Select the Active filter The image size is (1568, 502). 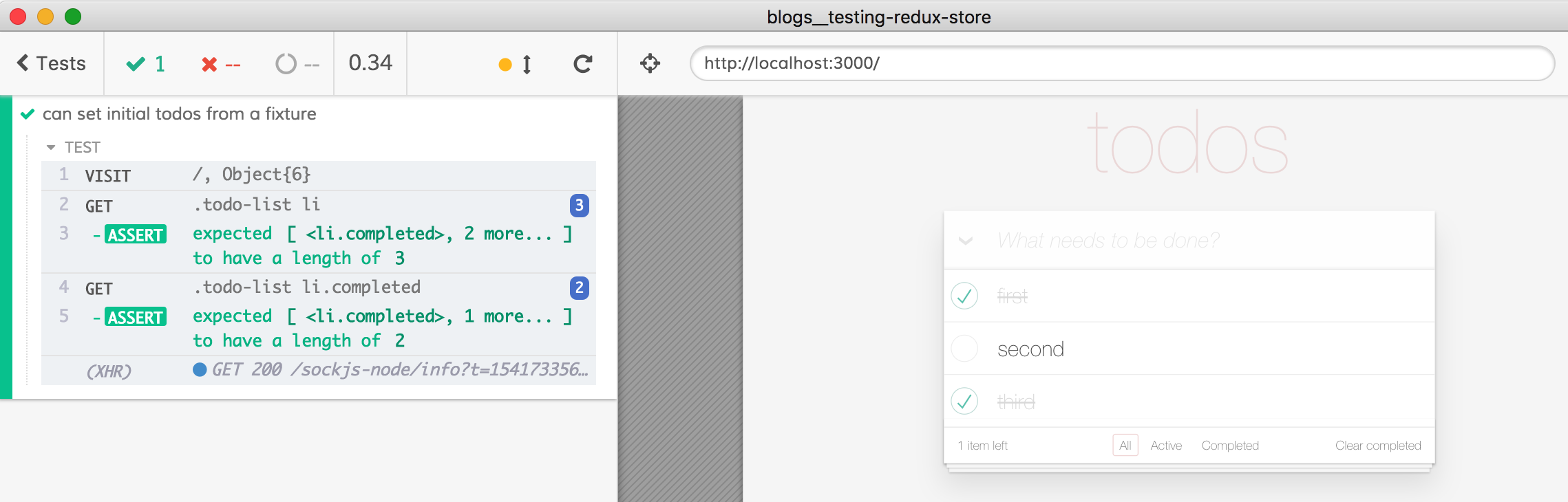coord(1166,446)
